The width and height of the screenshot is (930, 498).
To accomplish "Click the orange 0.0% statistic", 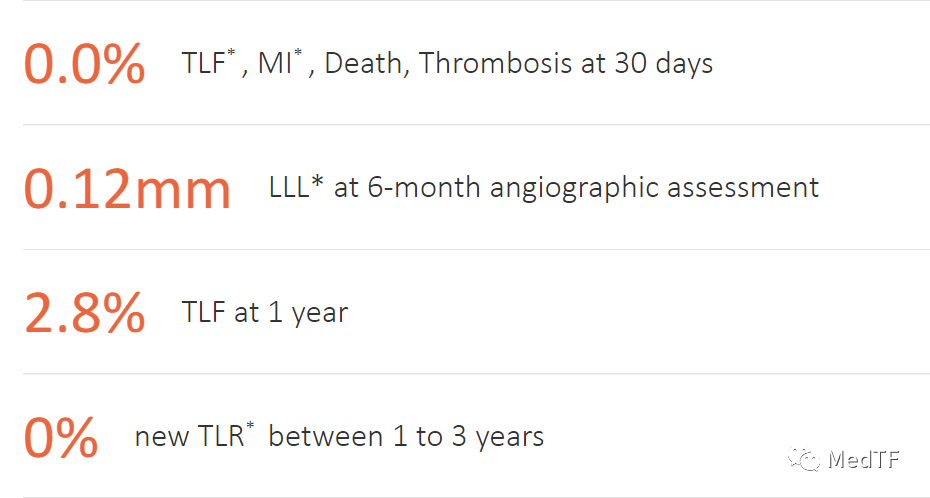I will click(84, 63).
